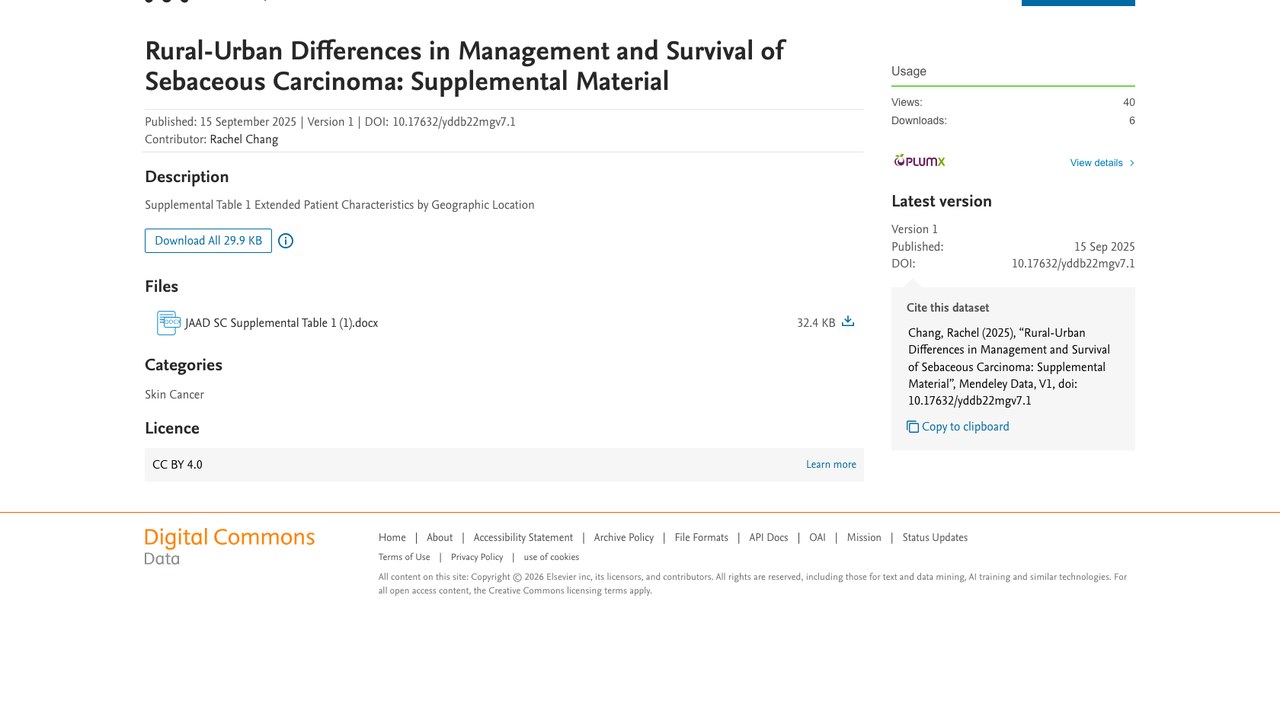This screenshot has width=1280, height=720.
Task: Click the info icon beside Download All
Action: pos(286,241)
